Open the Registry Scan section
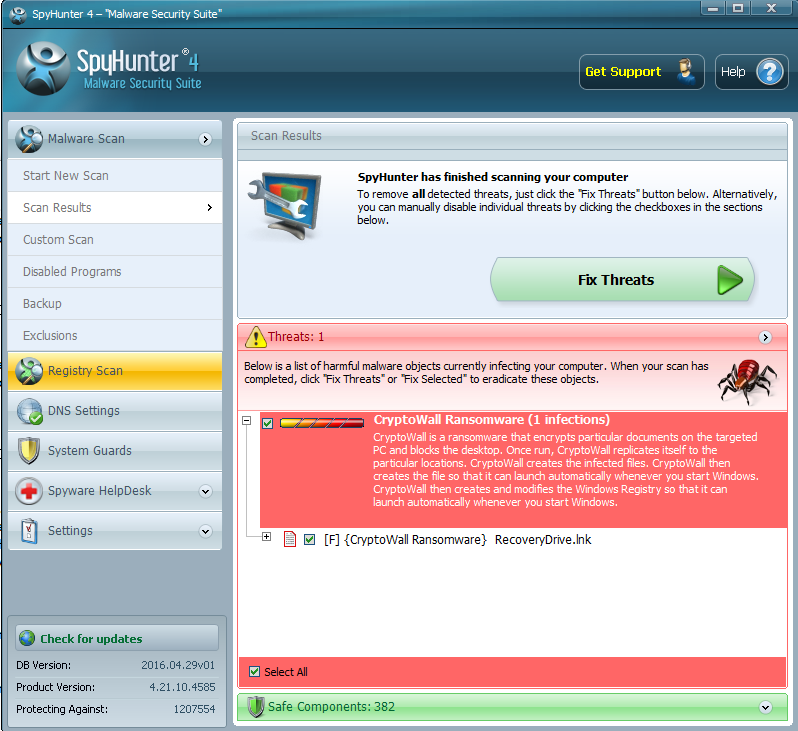Image resolution: width=798 pixels, height=731 pixels. coord(115,371)
